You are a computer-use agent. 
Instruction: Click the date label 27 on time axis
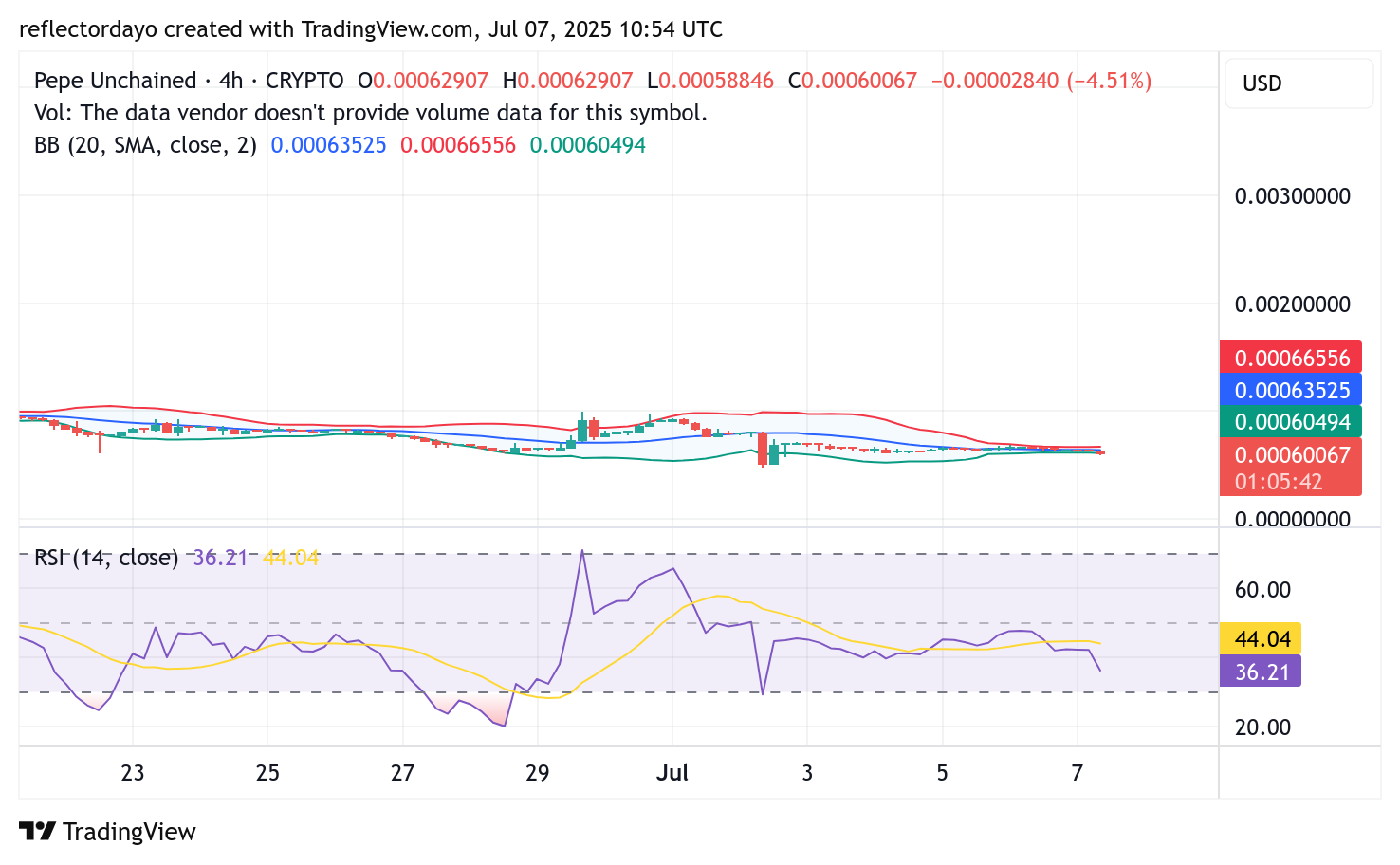pyautogui.click(x=402, y=773)
